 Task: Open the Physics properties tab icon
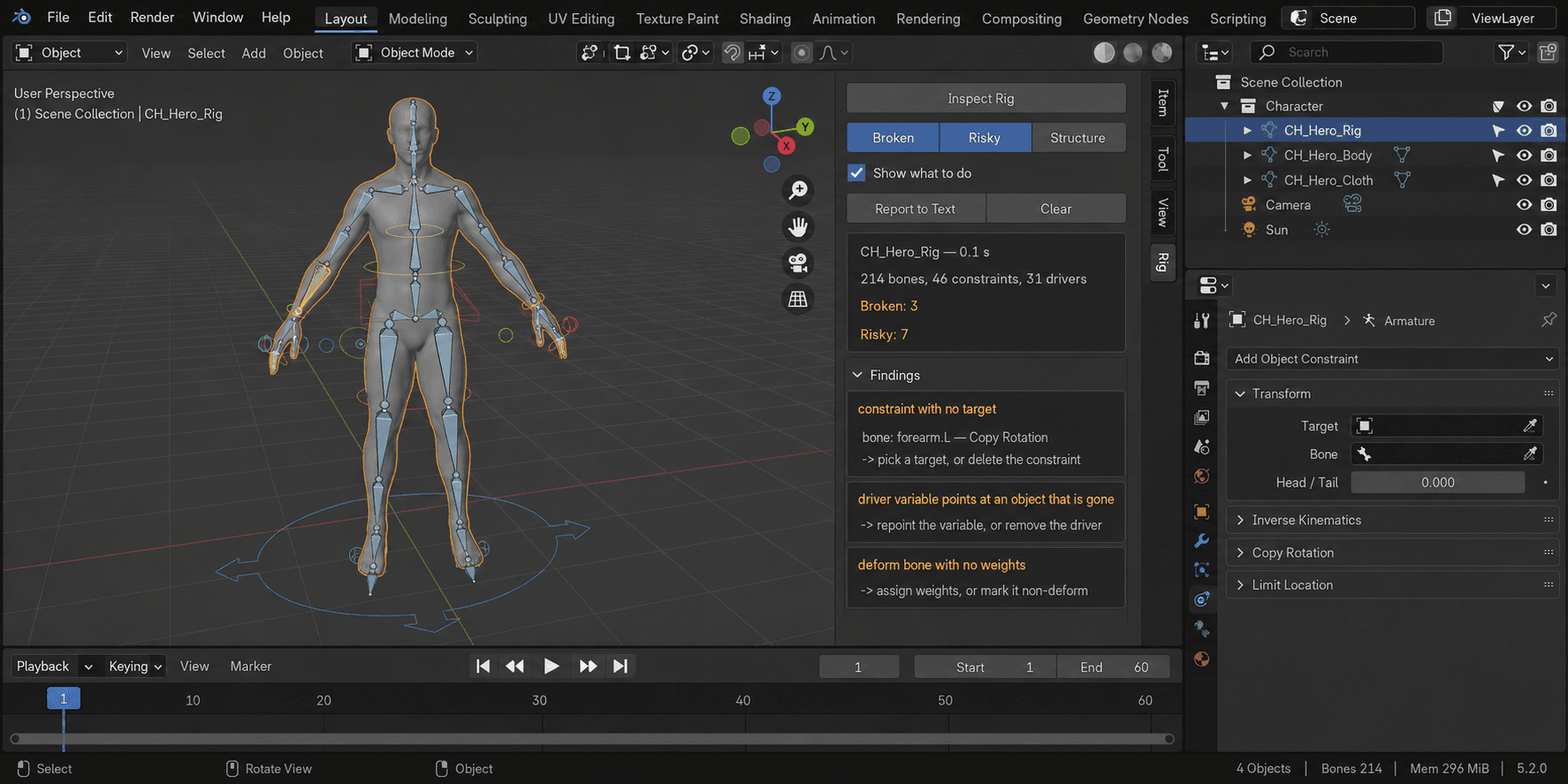(1201, 570)
